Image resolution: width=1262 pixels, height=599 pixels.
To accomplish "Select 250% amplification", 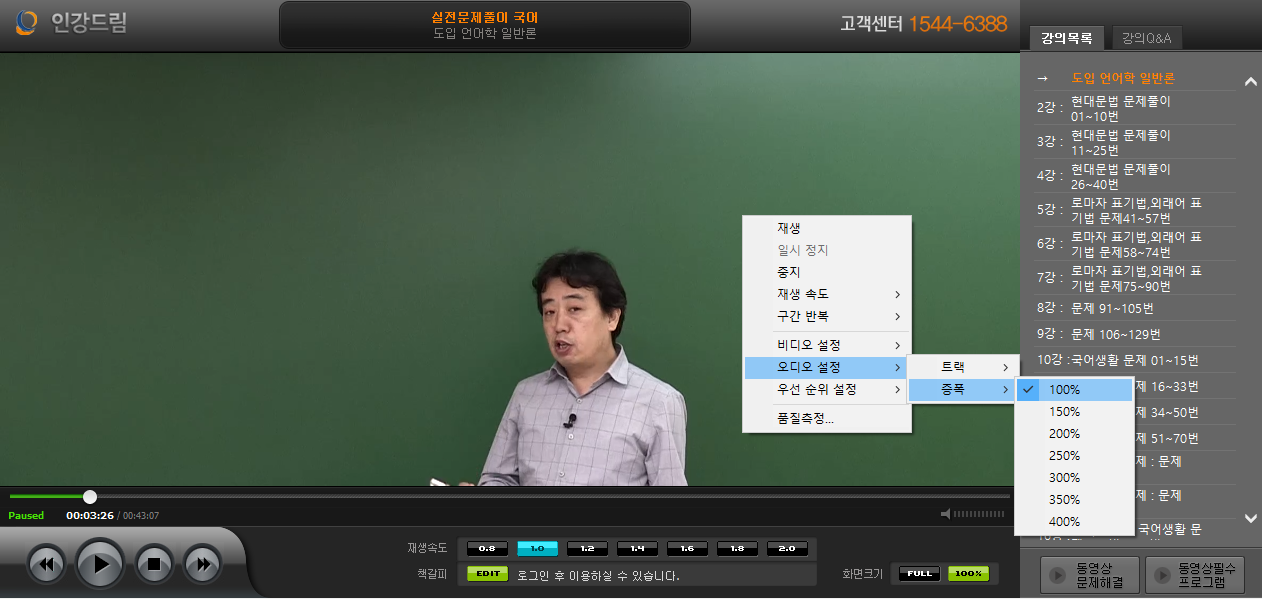I will (1075, 455).
